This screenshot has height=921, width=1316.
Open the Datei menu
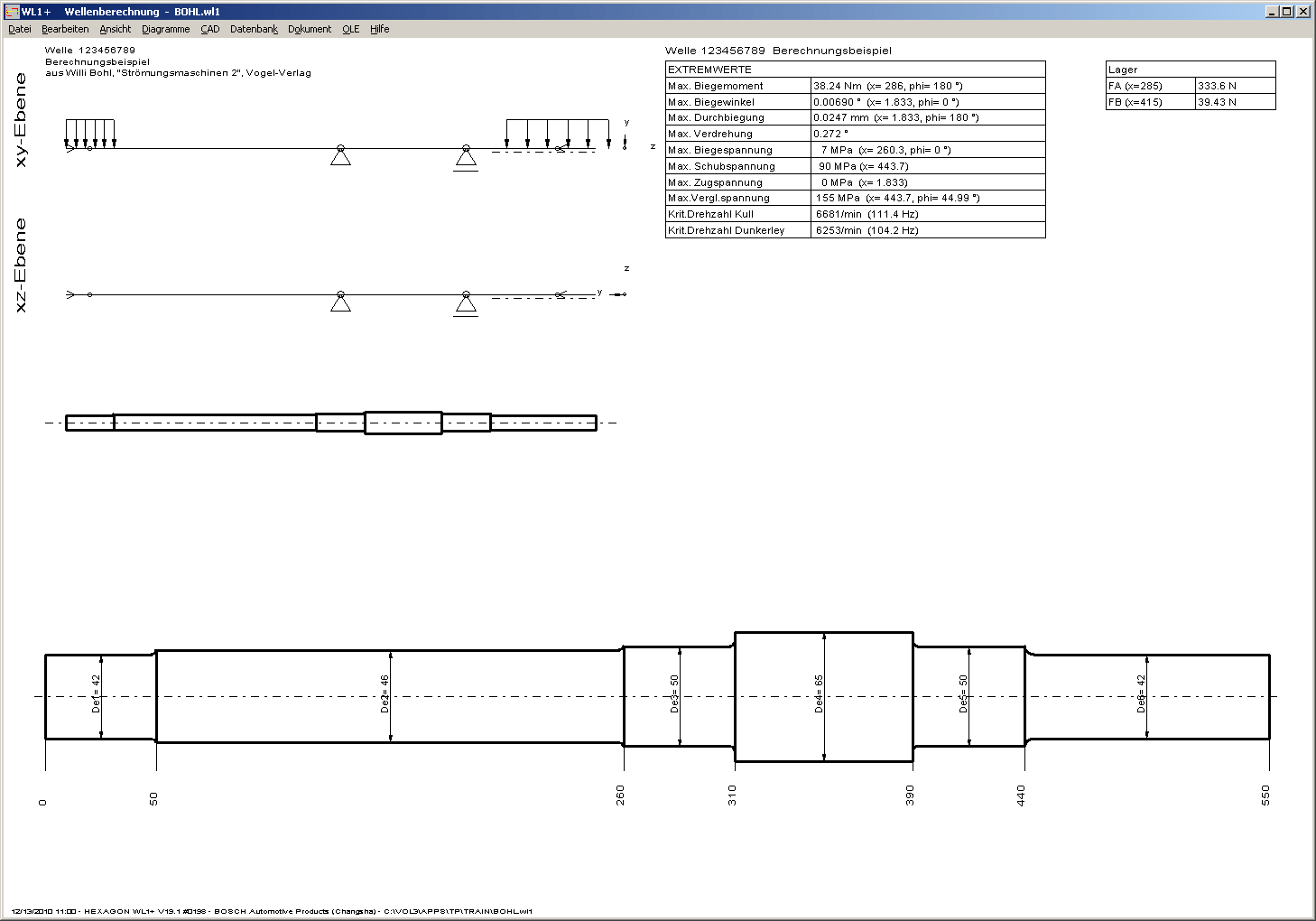tap(19, 29)
